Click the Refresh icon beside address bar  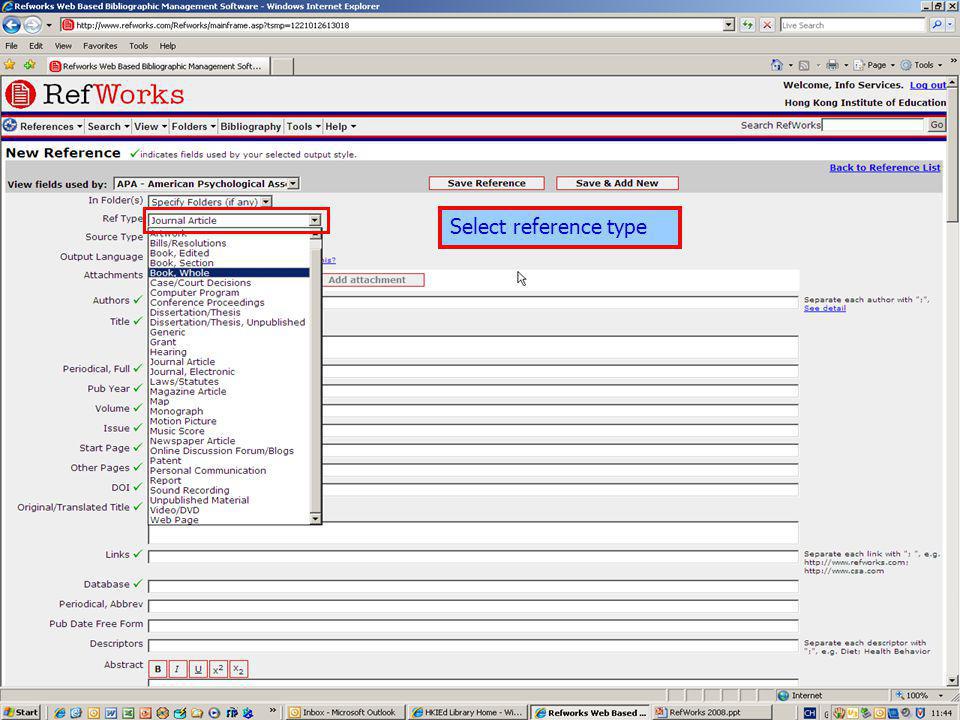748,25
